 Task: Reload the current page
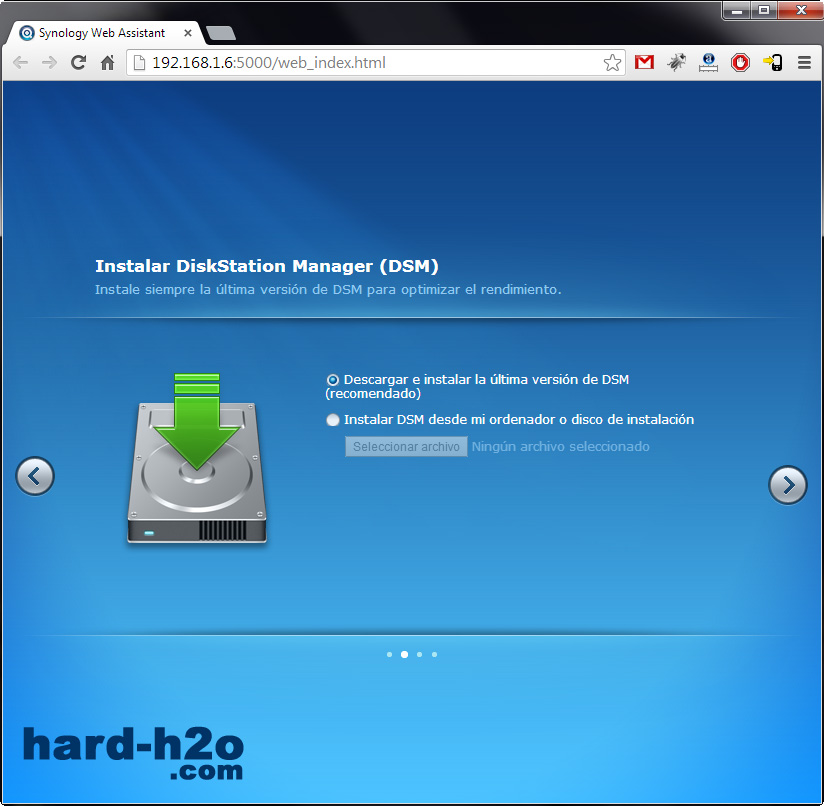79,63
